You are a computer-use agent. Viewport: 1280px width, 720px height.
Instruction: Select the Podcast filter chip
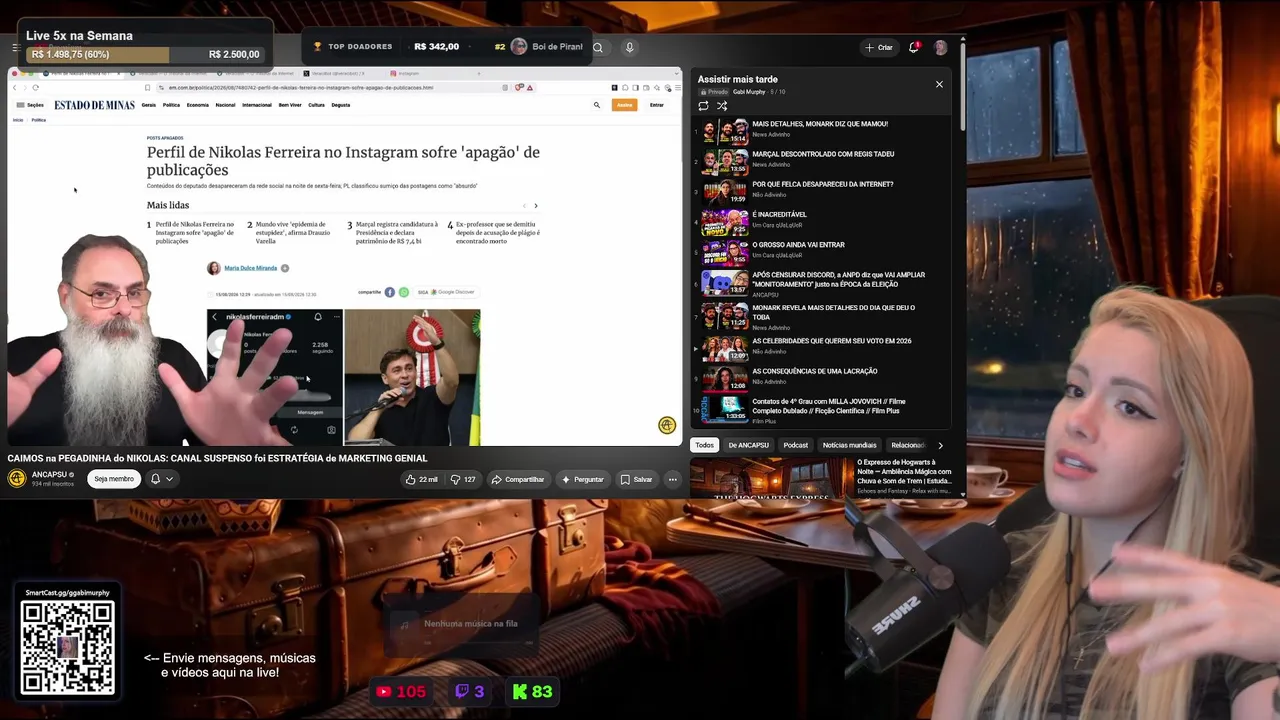coord(795,445)
